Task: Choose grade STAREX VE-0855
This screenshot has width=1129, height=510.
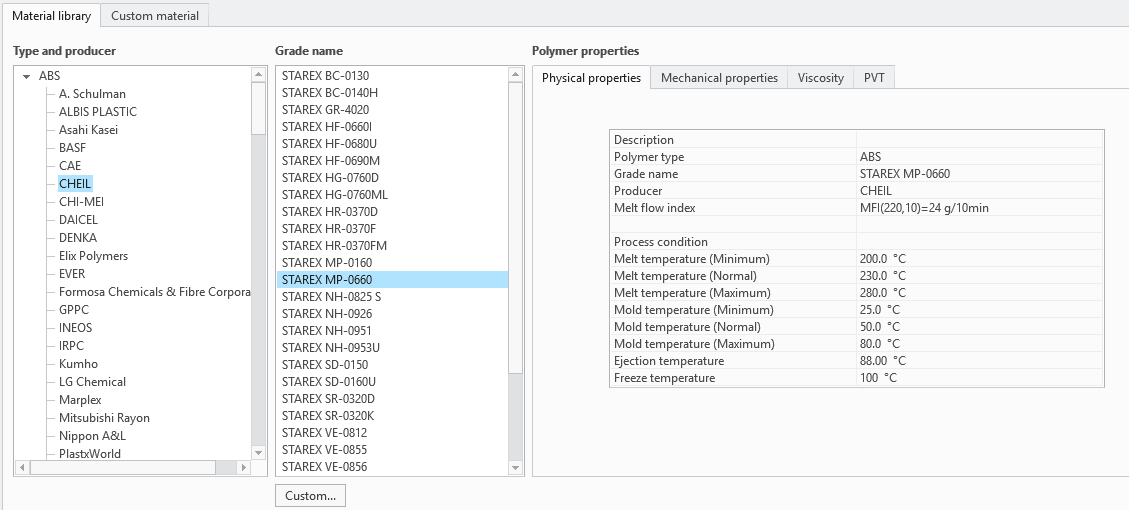Action: click(x=392, y=449)
